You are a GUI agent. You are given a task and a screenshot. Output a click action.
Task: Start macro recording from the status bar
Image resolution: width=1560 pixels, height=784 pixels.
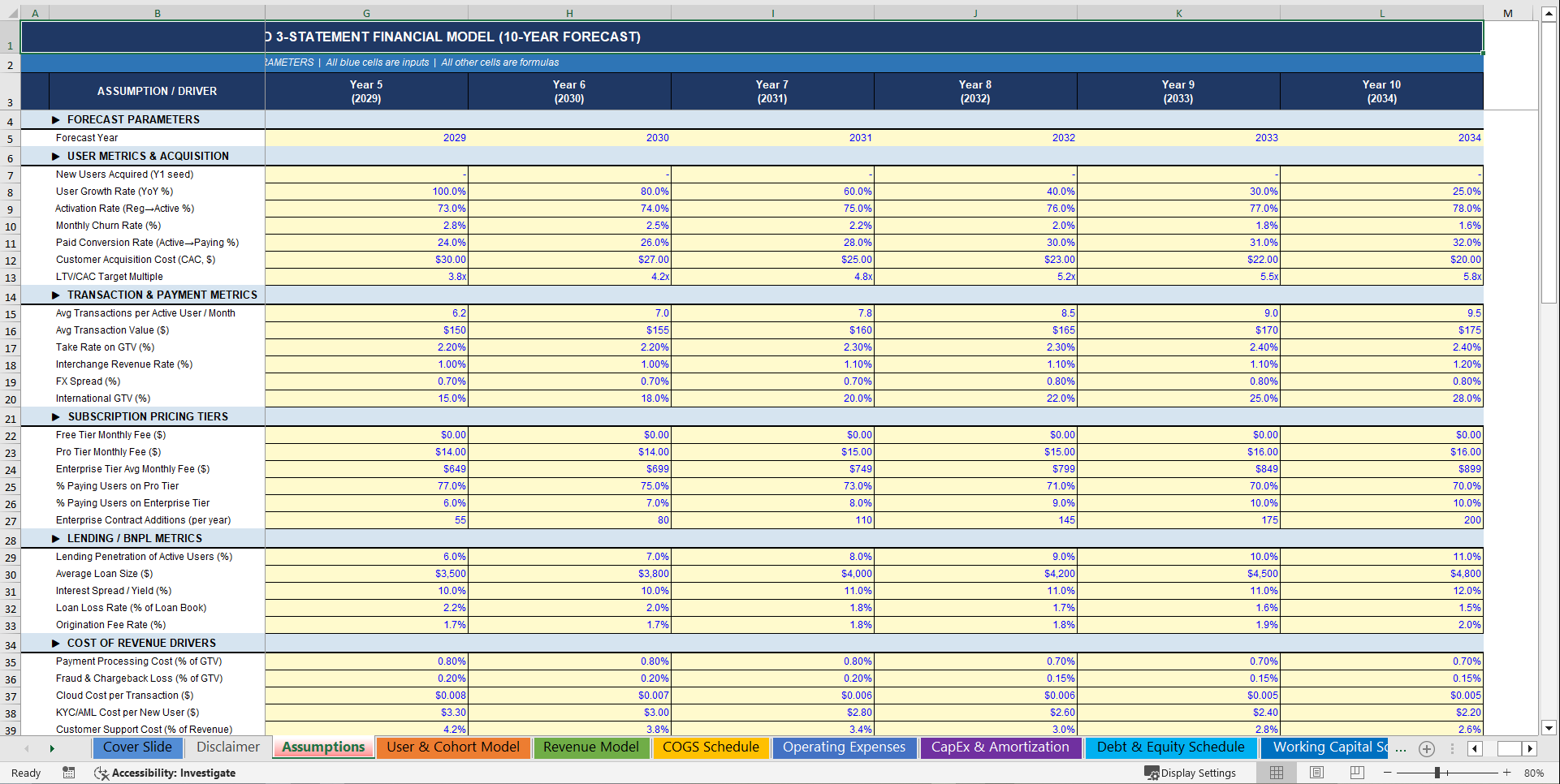[69, 773]
